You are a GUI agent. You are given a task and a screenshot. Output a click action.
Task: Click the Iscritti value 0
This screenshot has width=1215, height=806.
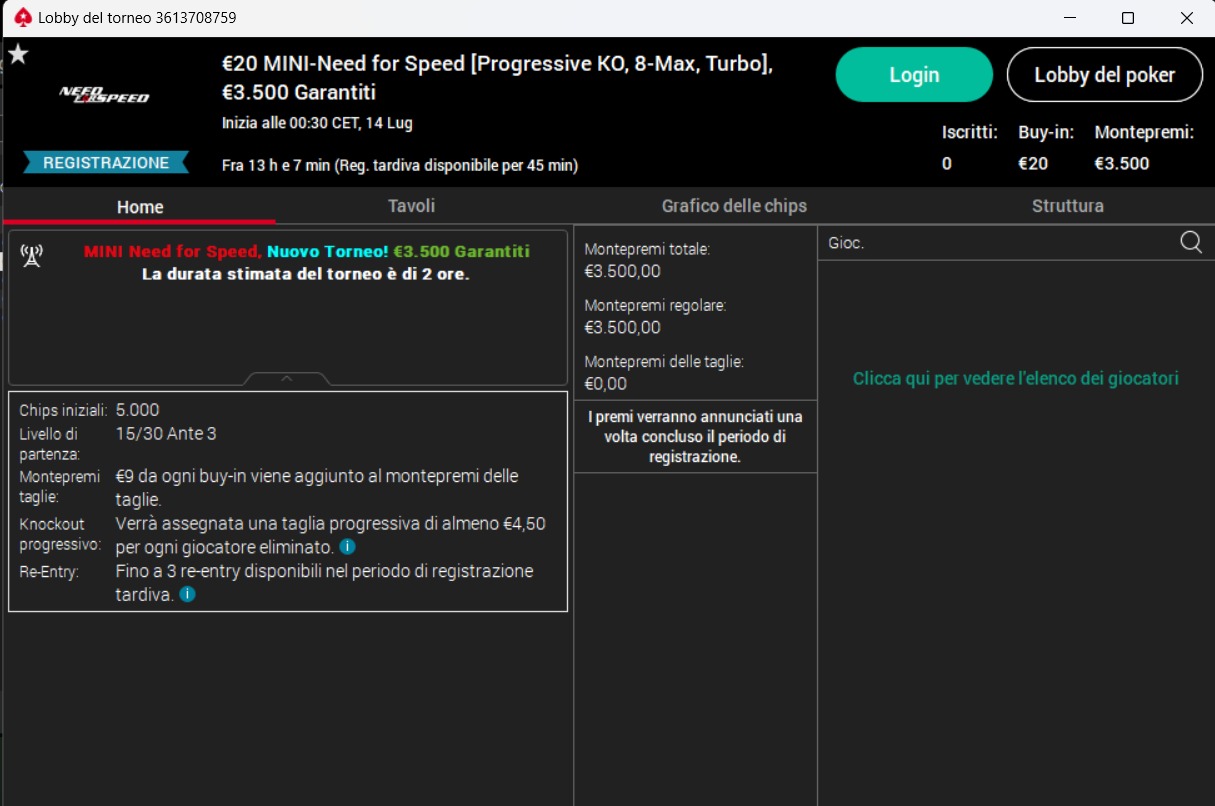[947, 163]
